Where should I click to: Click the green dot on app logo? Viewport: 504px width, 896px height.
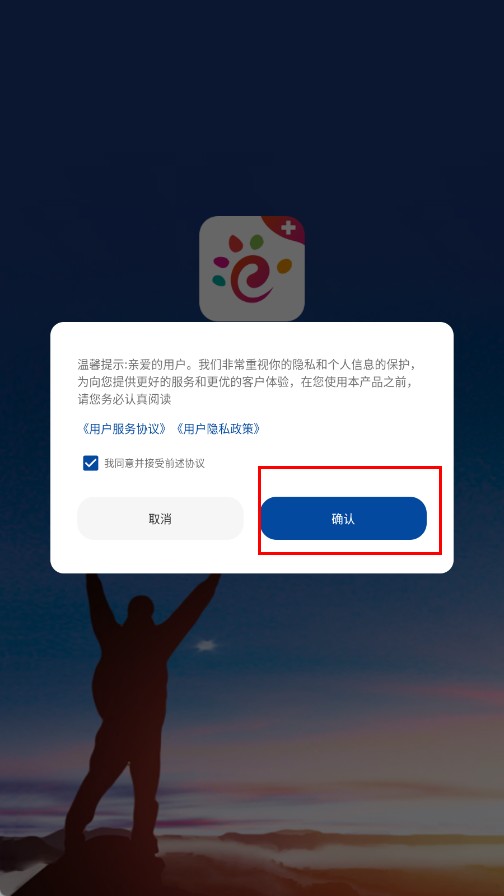click(257, 242)
